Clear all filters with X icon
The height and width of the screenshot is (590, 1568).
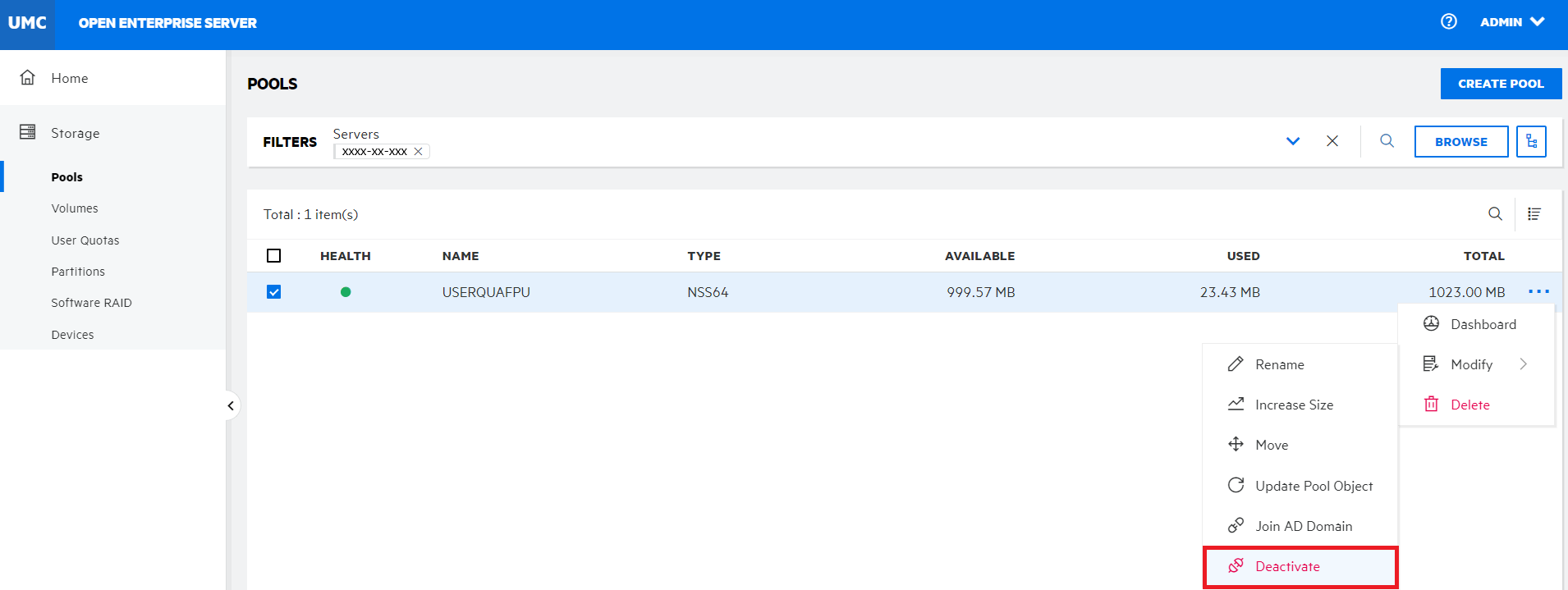point(1332,141)
